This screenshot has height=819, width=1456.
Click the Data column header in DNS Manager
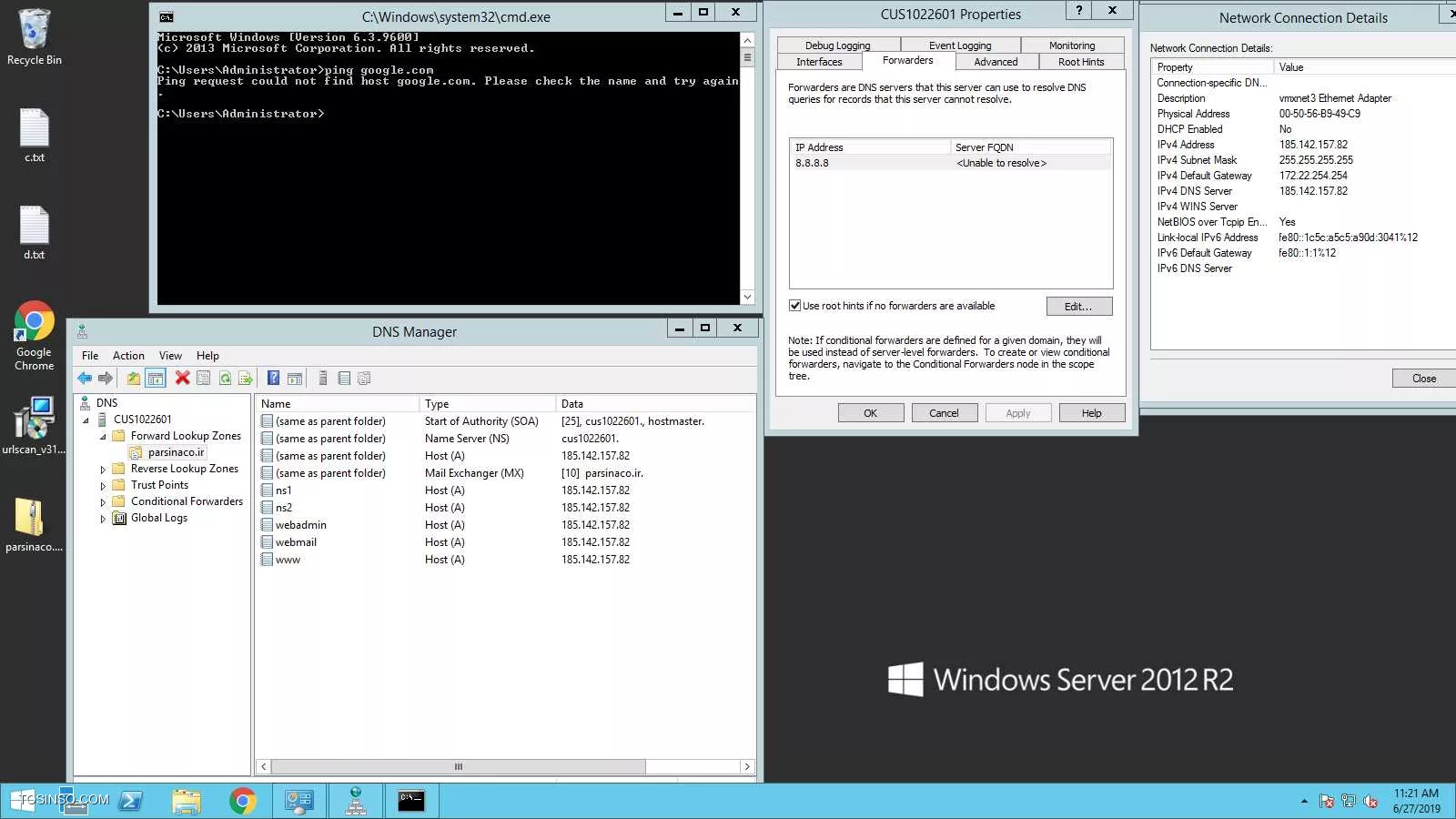pyautogui.click(x=654, y=404)
